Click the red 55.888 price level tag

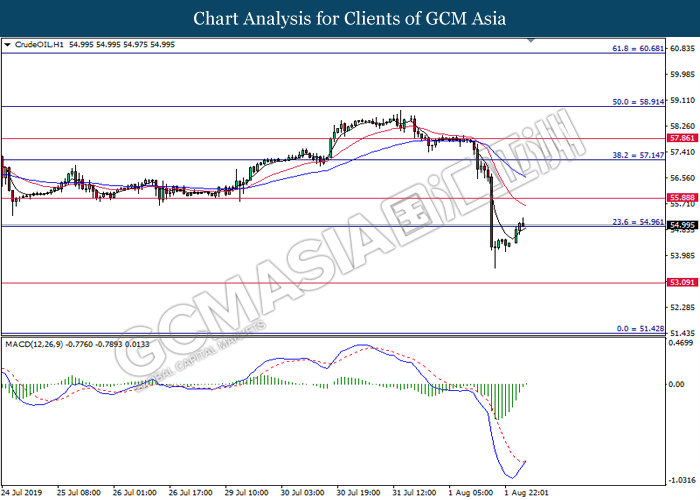point(682,197)
